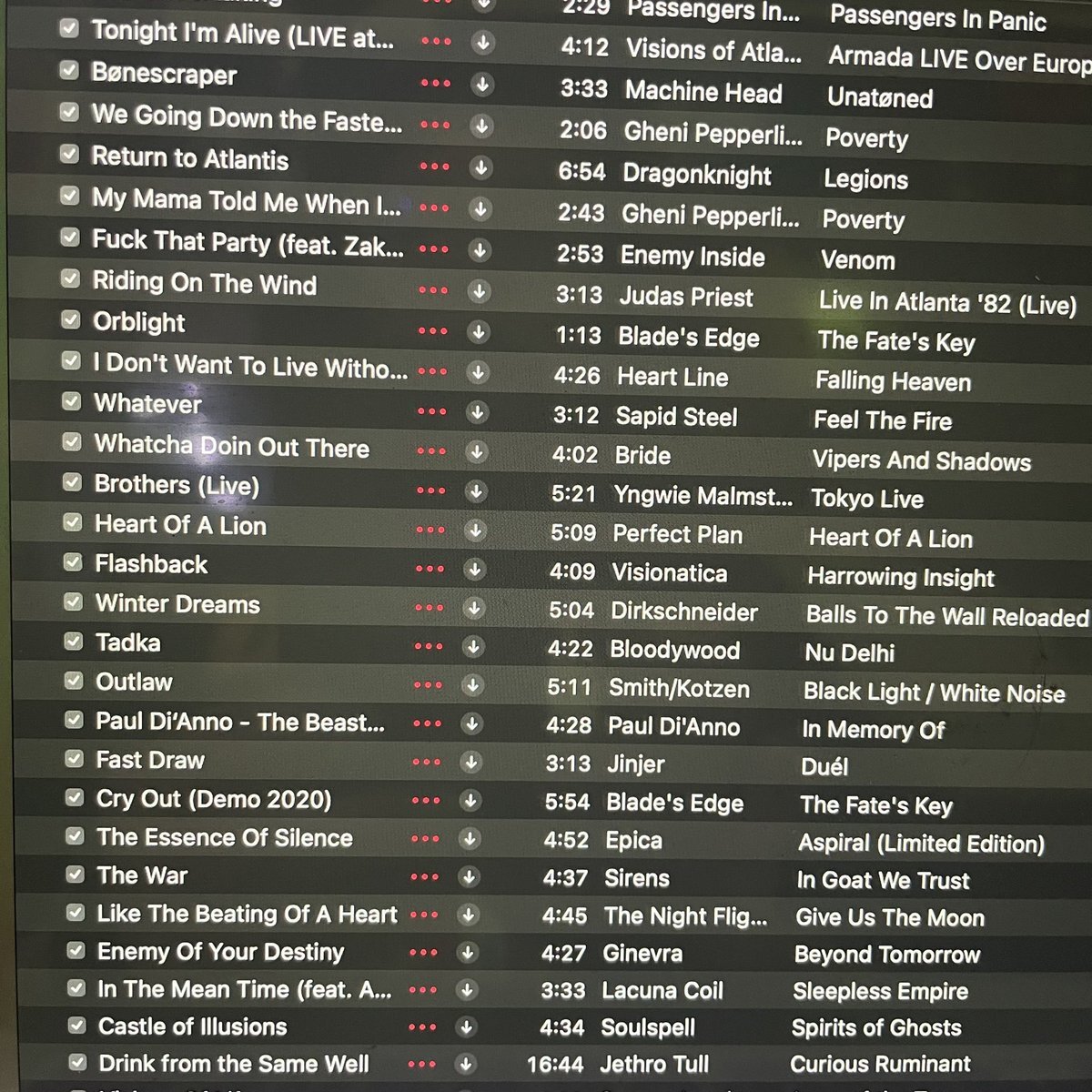The height and width of the screenshot is (1092, 1092).
Task: Uncheck the The War song checkbox
Action: point(76,874)
